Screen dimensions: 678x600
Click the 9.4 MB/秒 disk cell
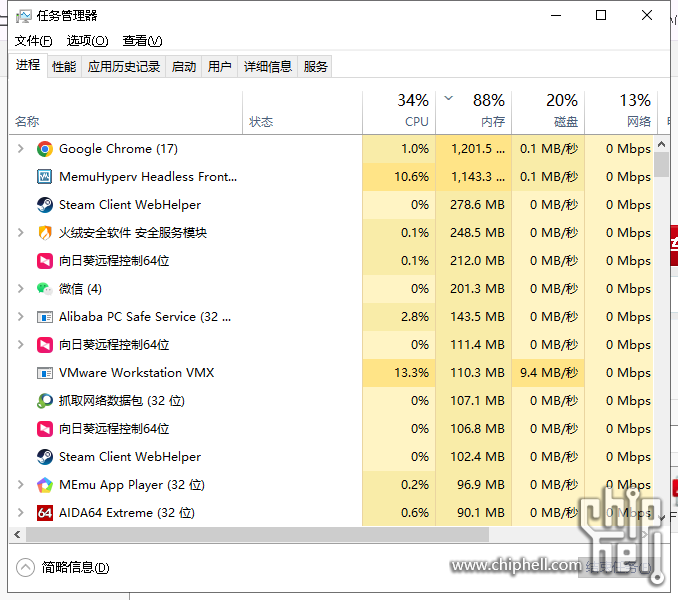[x=548, y=373]
